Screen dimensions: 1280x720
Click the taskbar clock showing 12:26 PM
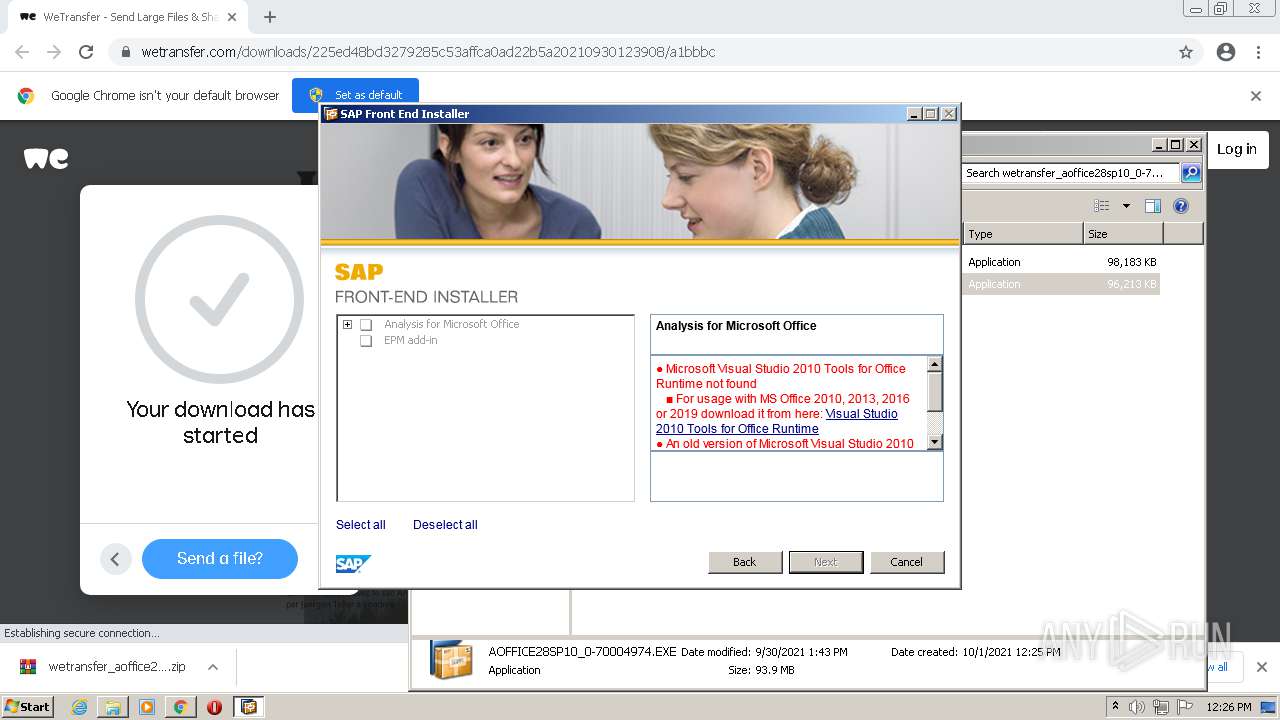pyautogui.click(x=1229, y=707)
